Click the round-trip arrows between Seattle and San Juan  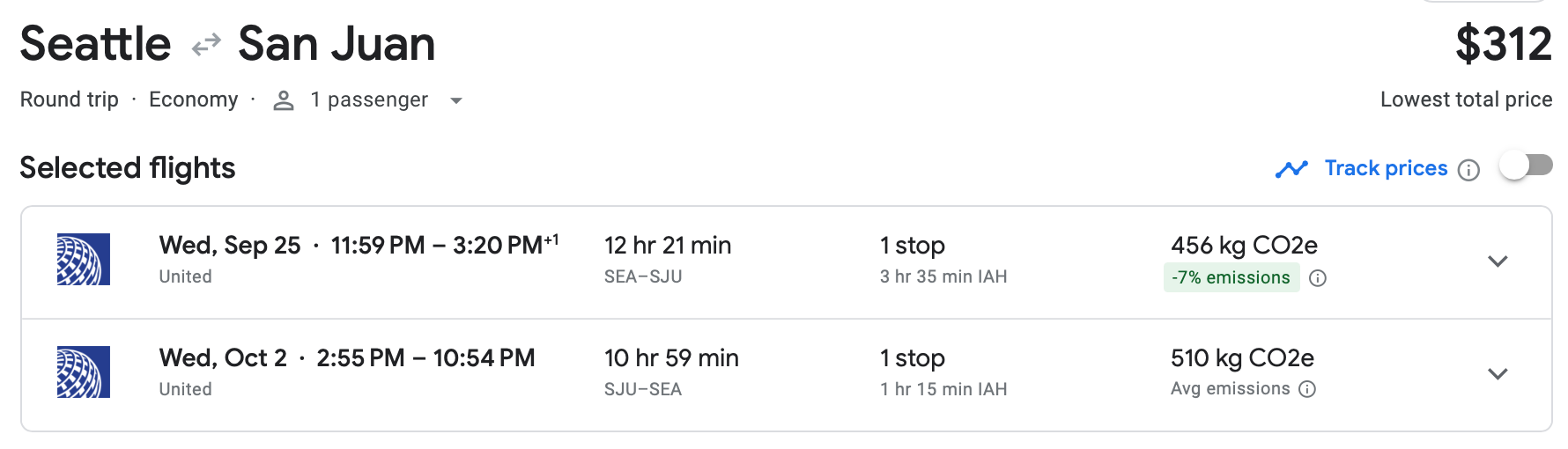point(206,45)
